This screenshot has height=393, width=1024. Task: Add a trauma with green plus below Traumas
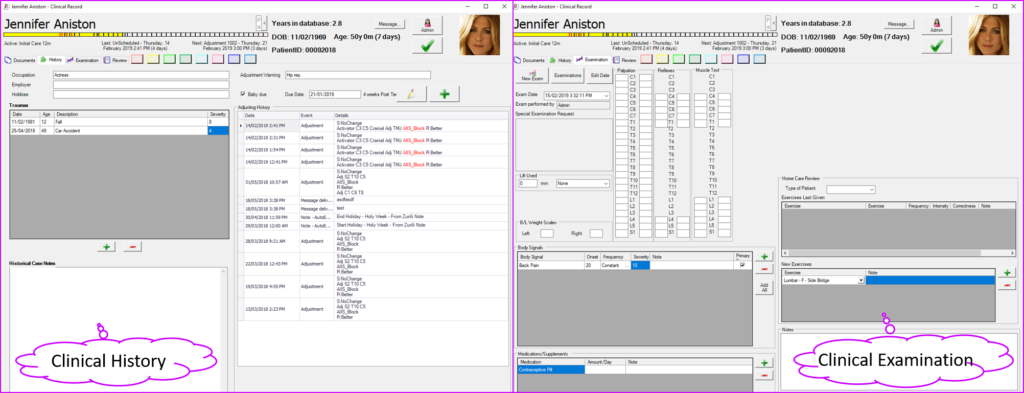click(106, 247)
